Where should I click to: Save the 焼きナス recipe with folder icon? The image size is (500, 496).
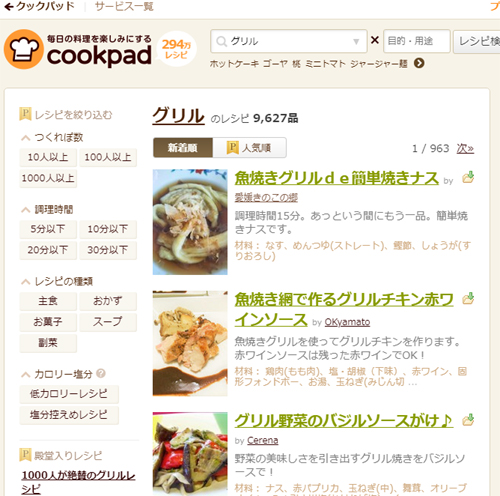(x=468, y=177)
